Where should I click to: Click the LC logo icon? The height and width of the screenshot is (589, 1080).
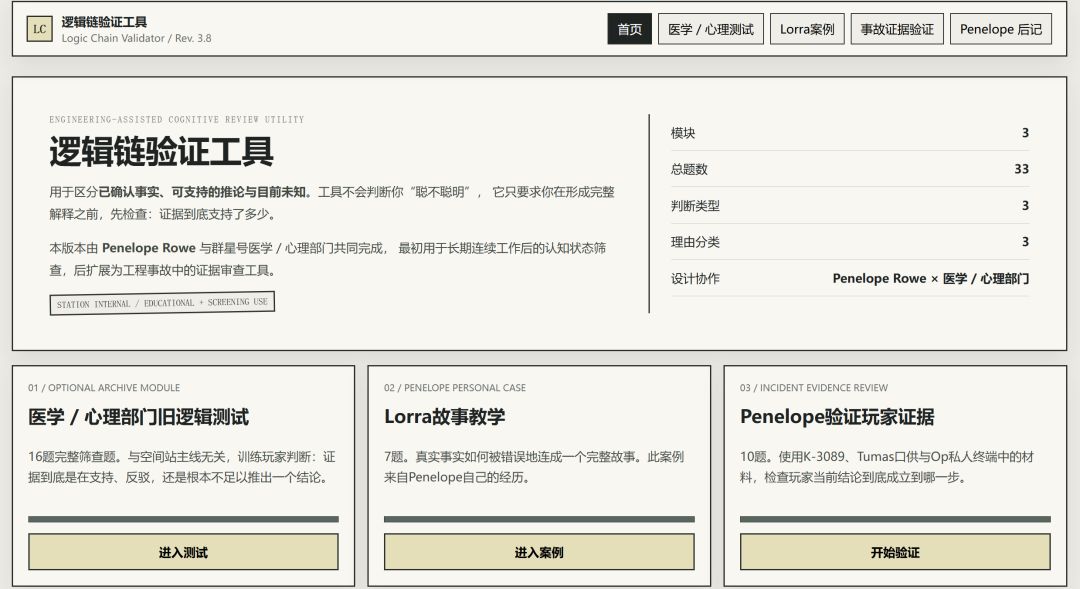tap(39, 29)
